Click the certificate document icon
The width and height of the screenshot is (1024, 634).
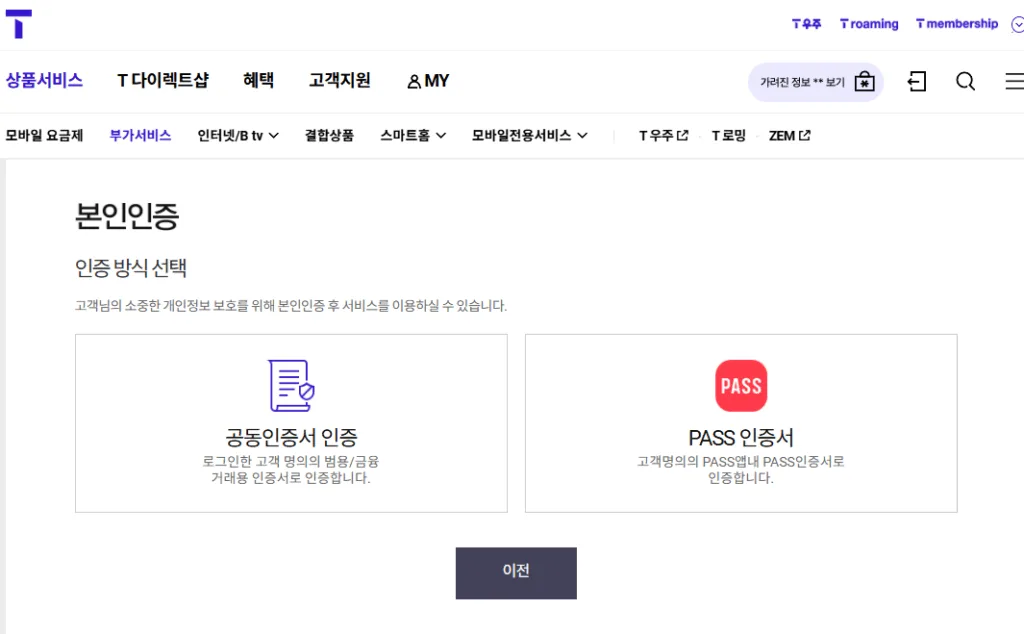tap(291, 385)
